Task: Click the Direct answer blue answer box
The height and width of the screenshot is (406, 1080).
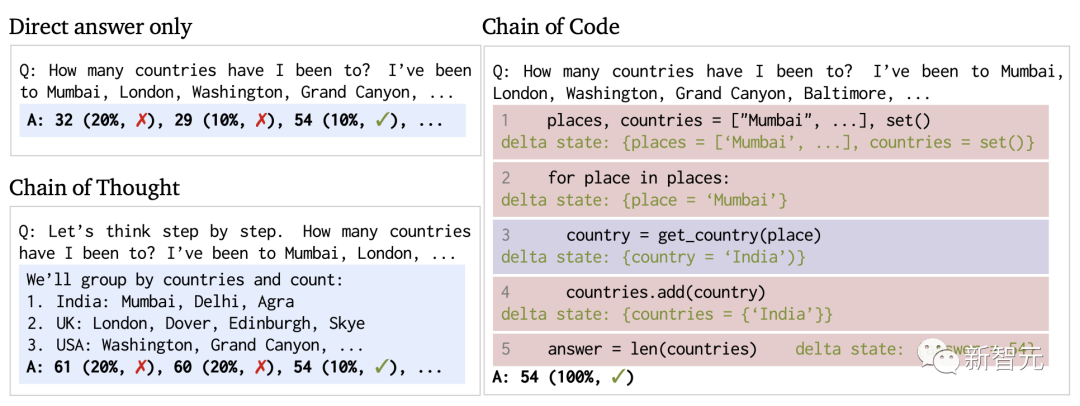Action: (x=242, y=120)
